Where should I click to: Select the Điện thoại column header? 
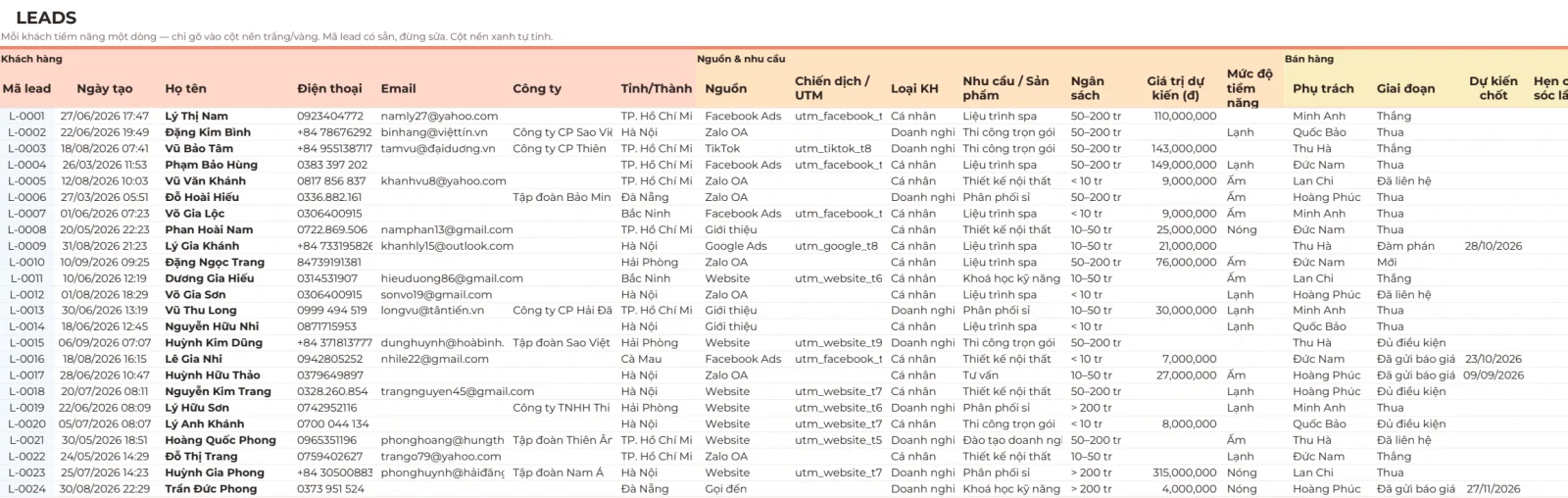coord(329,88)
